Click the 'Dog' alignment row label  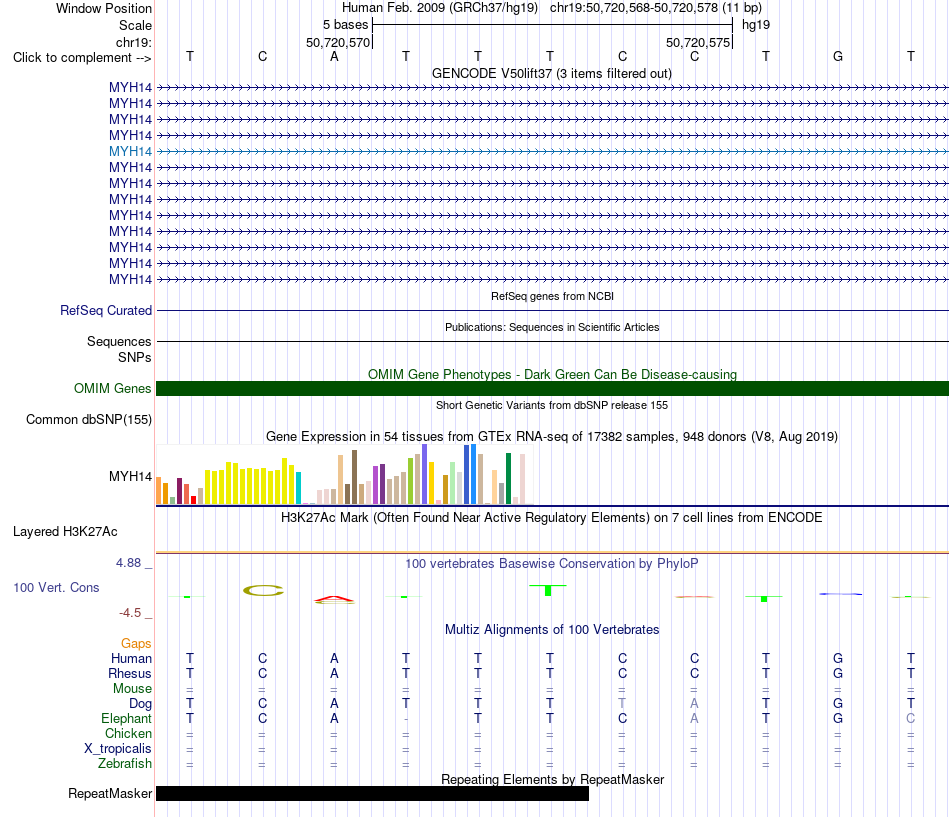tap(140, 704)
